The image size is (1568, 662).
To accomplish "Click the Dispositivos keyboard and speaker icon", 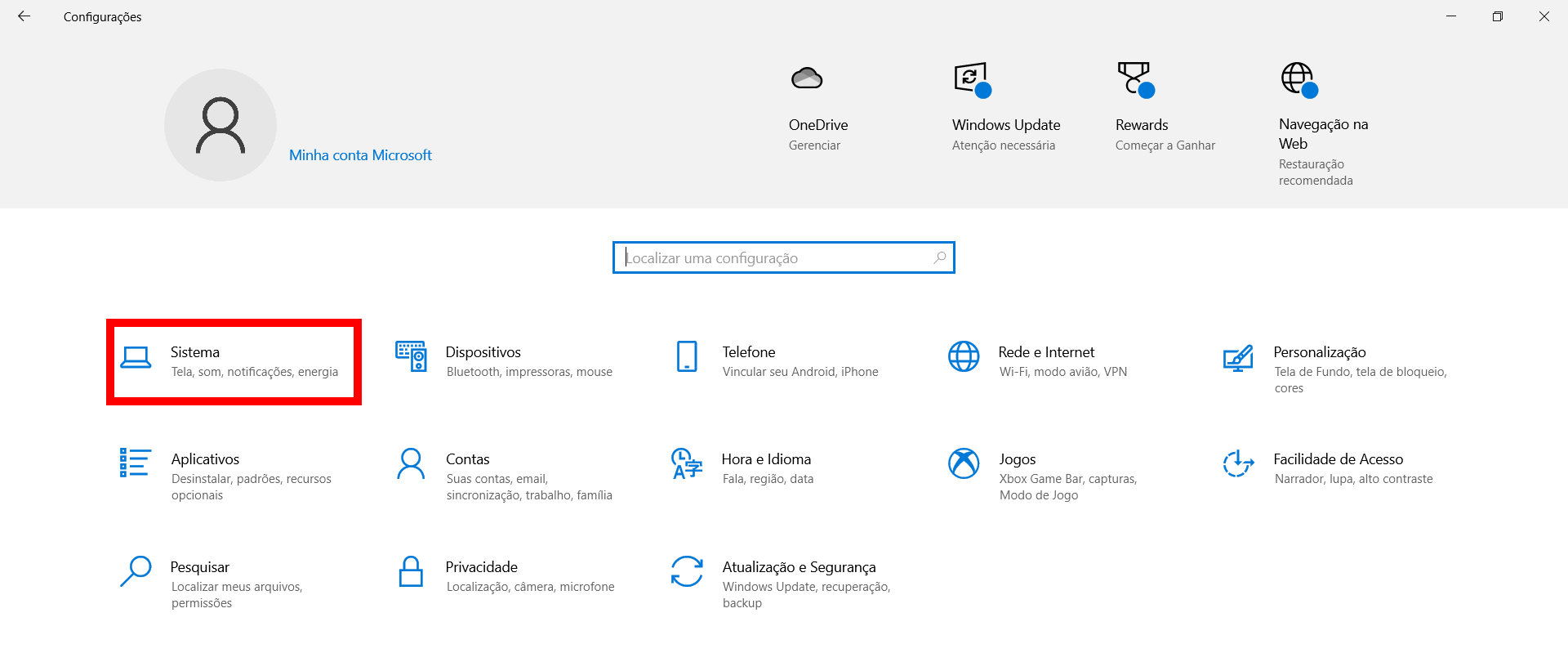I will 411,356.
